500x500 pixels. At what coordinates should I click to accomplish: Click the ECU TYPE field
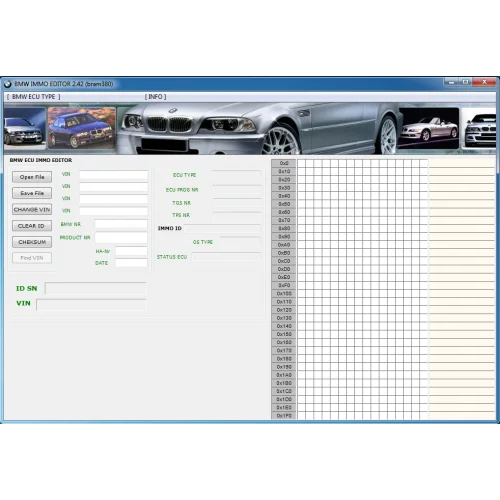(236, 175)
